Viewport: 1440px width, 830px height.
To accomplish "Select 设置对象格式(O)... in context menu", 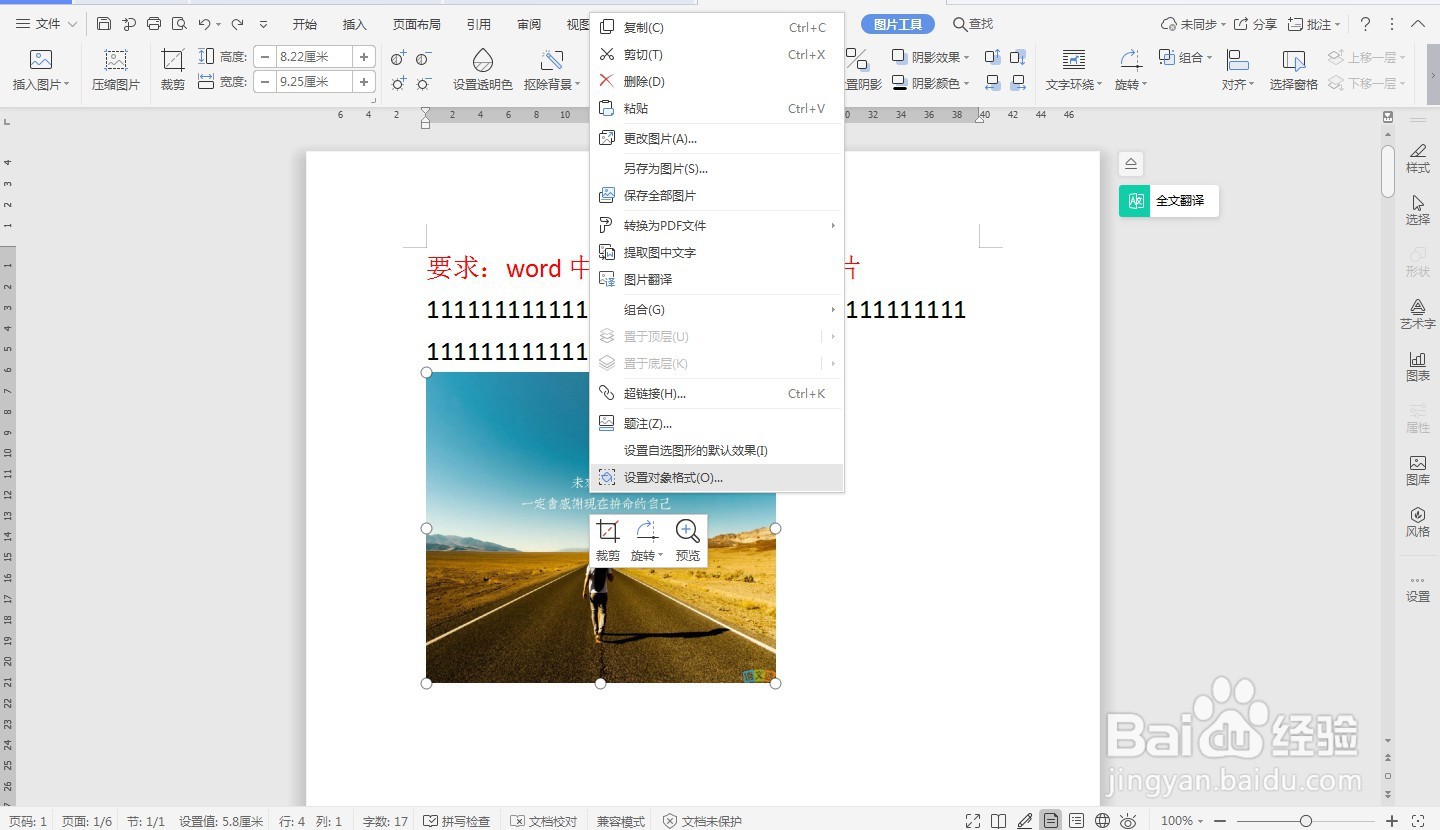I will point(716,478).
